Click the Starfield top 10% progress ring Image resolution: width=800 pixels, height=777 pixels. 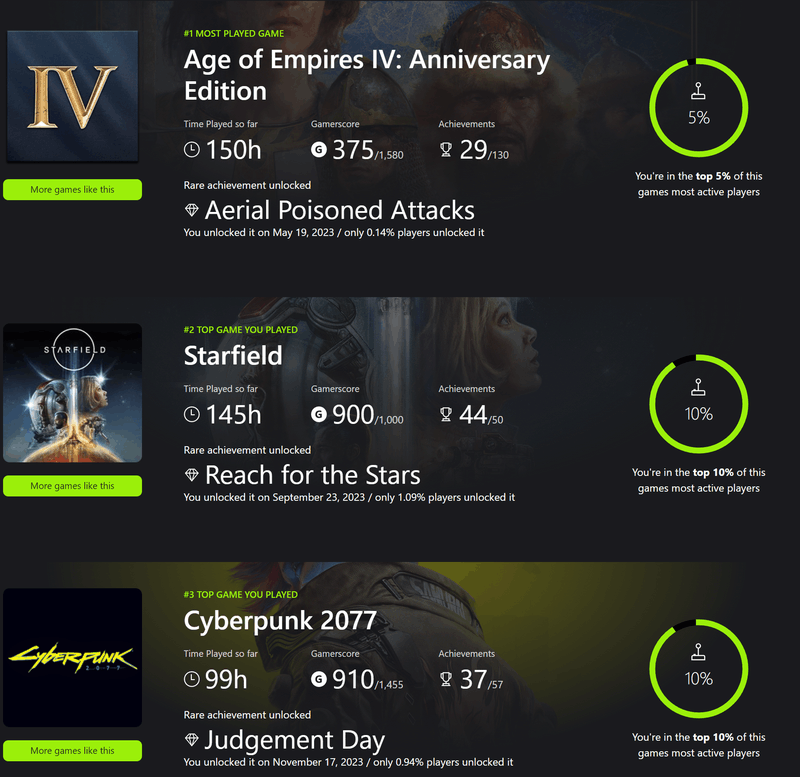coord(699,402)
